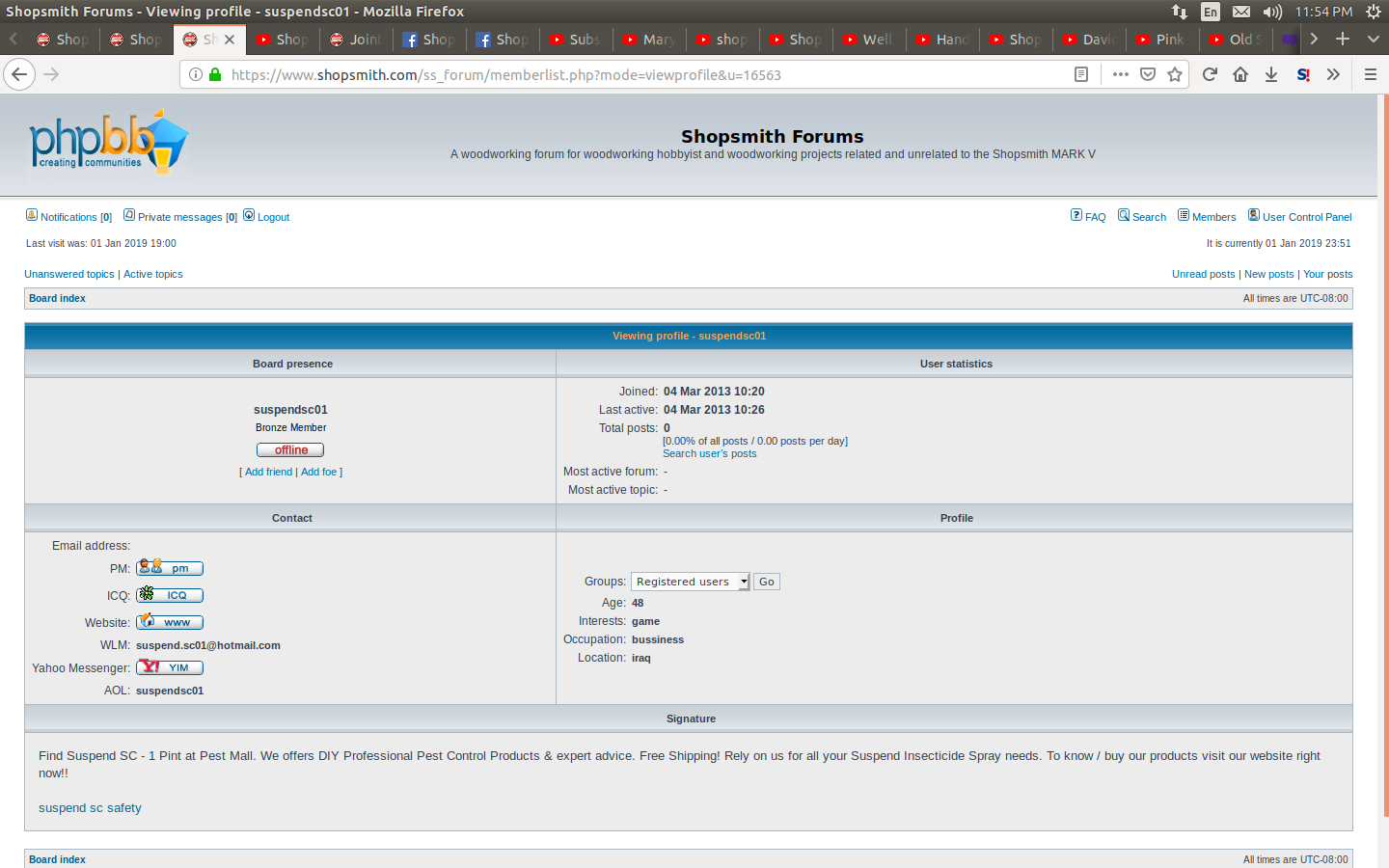This screenshot has width=1389, height=868.
Task: Click the phpBB logo
Action: point(108,142)
